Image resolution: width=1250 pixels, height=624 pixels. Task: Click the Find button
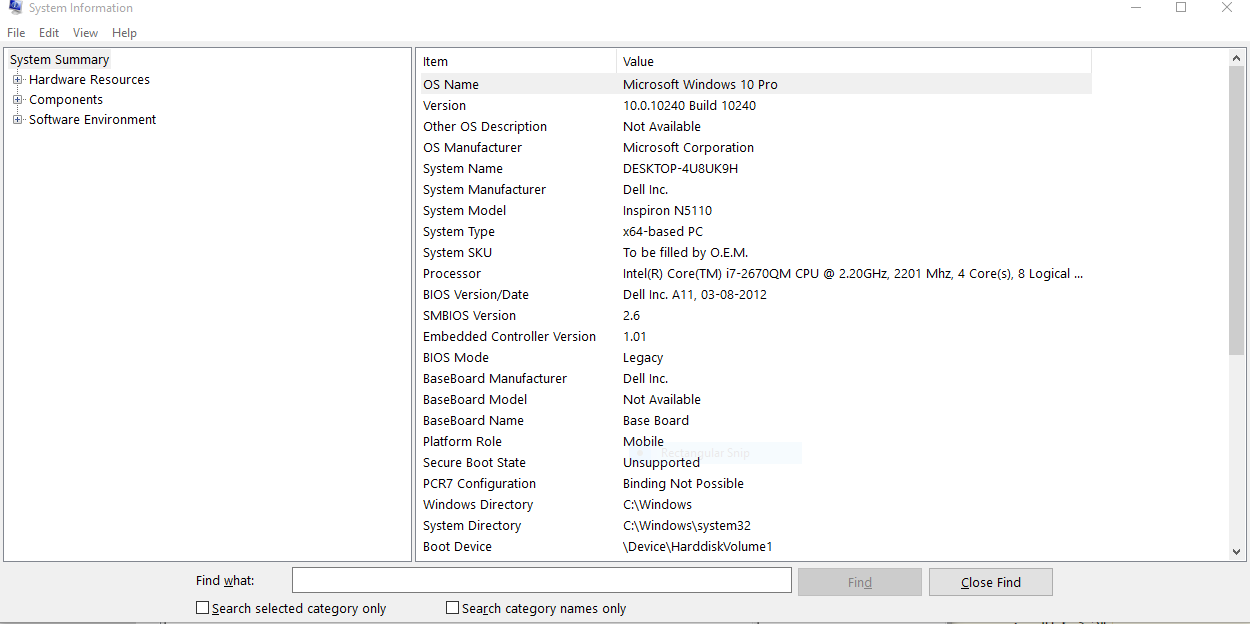coord(860,582)
